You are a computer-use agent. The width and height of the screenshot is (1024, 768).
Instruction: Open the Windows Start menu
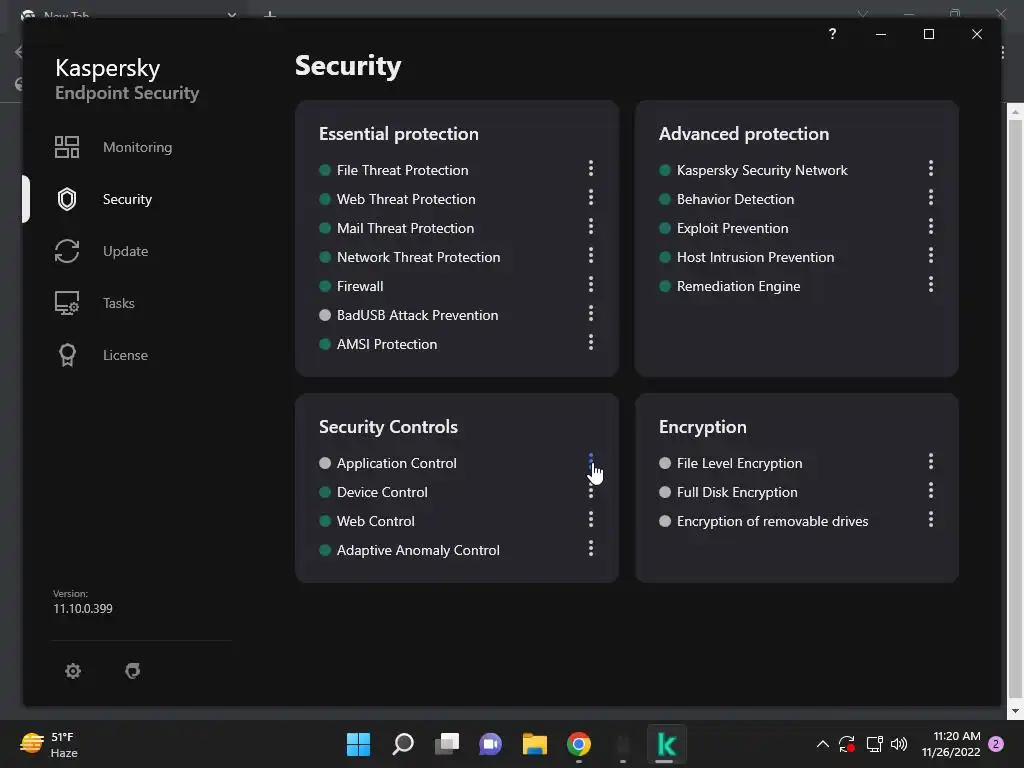[358, 744]
